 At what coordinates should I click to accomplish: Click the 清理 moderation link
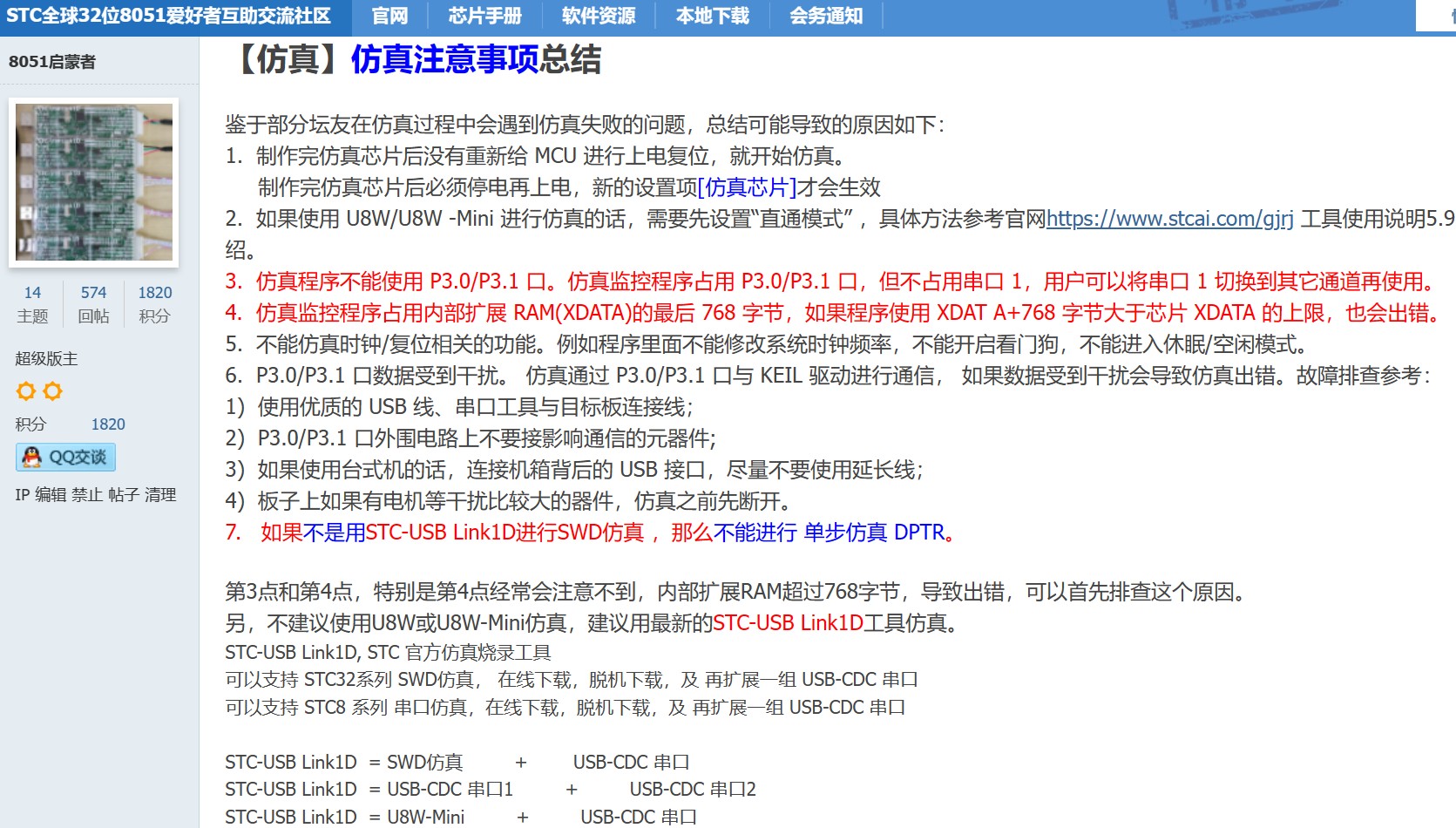(x=160, y=495)
